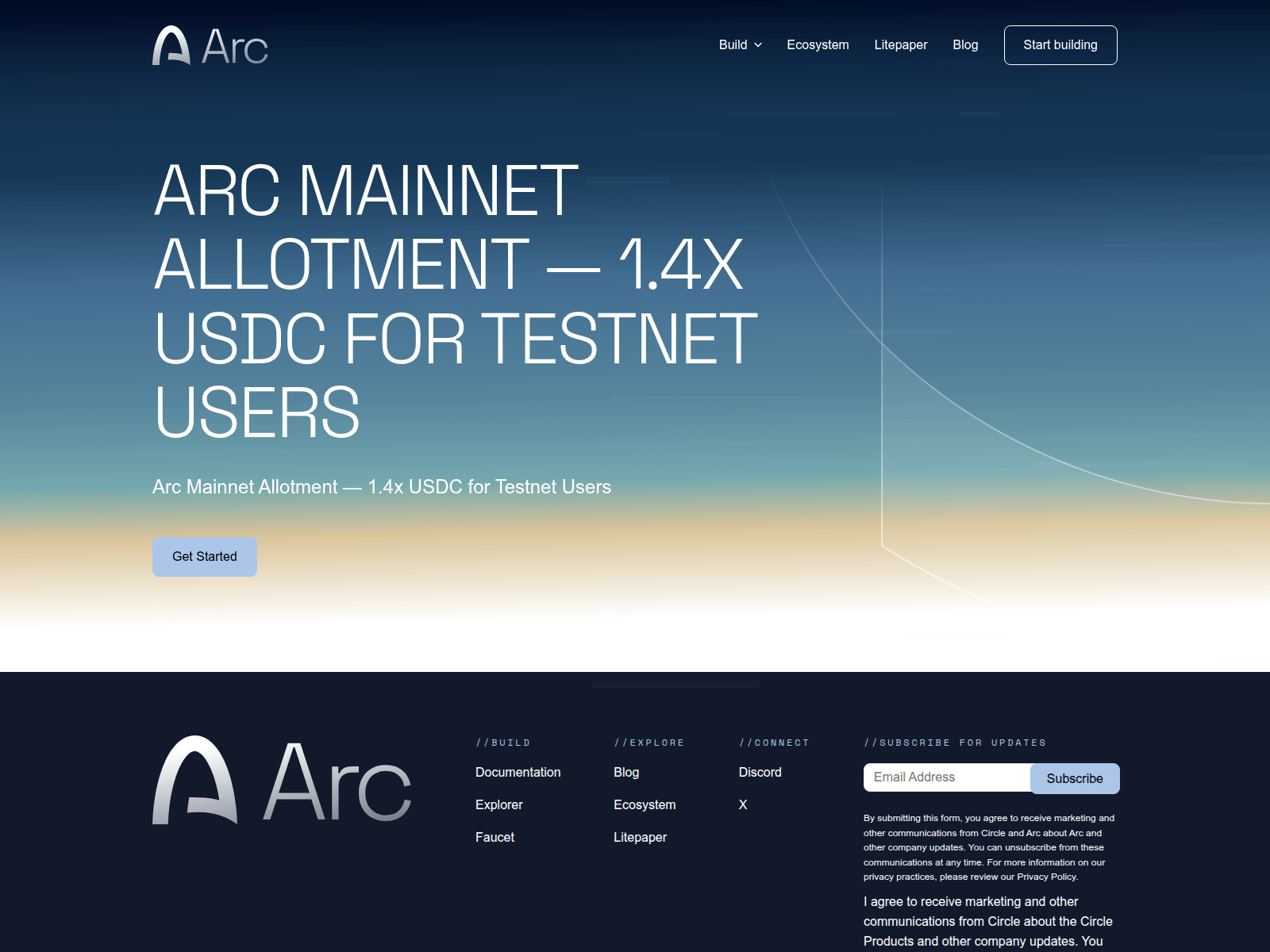
Task: Click the '//BUILD' footer heading
Action: [x=503, y=743]
